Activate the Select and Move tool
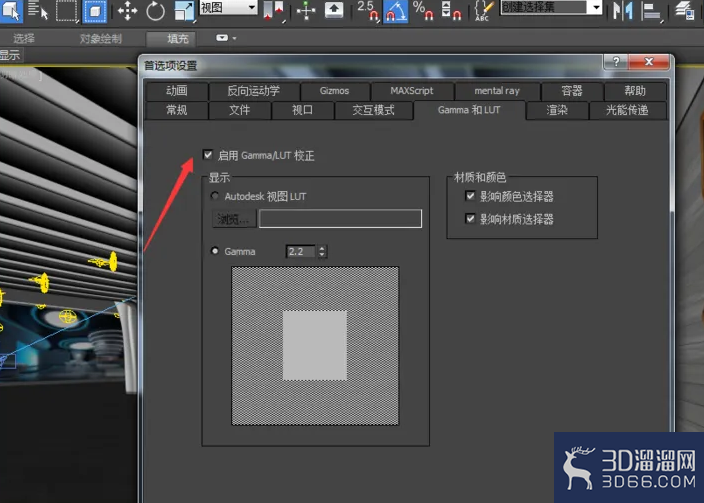 127,10
